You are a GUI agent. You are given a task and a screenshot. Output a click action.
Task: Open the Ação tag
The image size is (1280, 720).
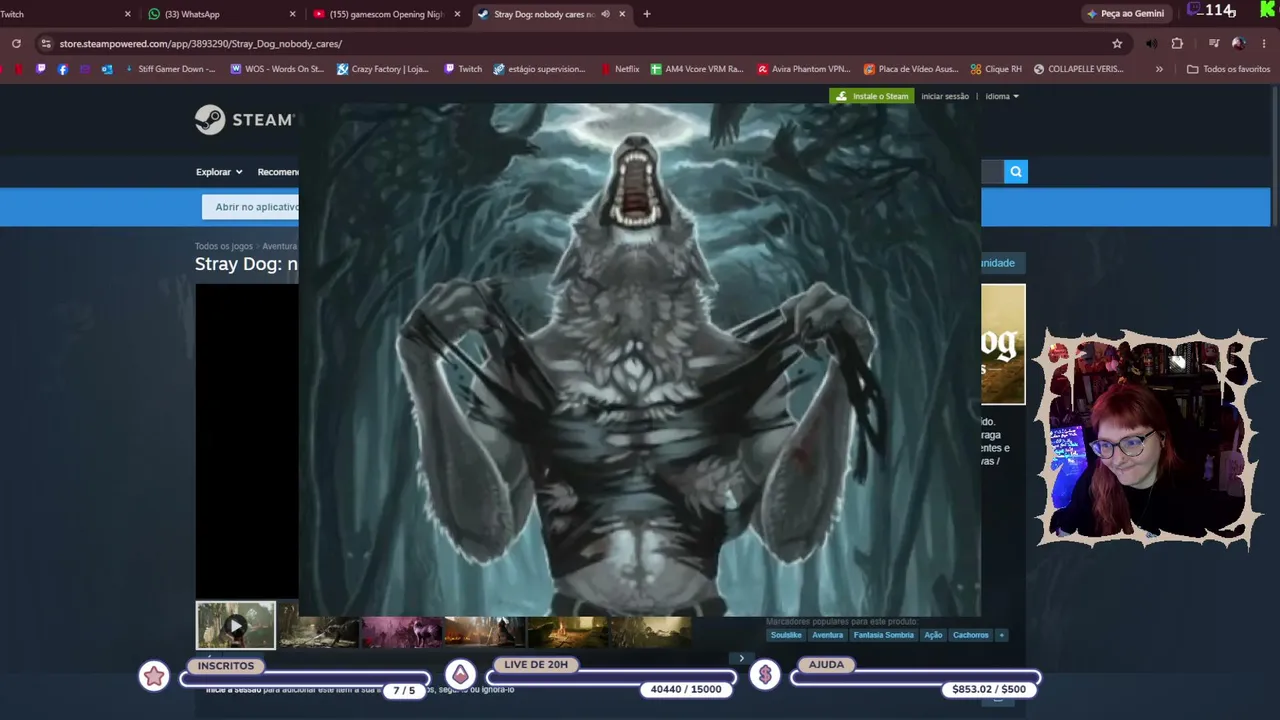coord(933,635)
